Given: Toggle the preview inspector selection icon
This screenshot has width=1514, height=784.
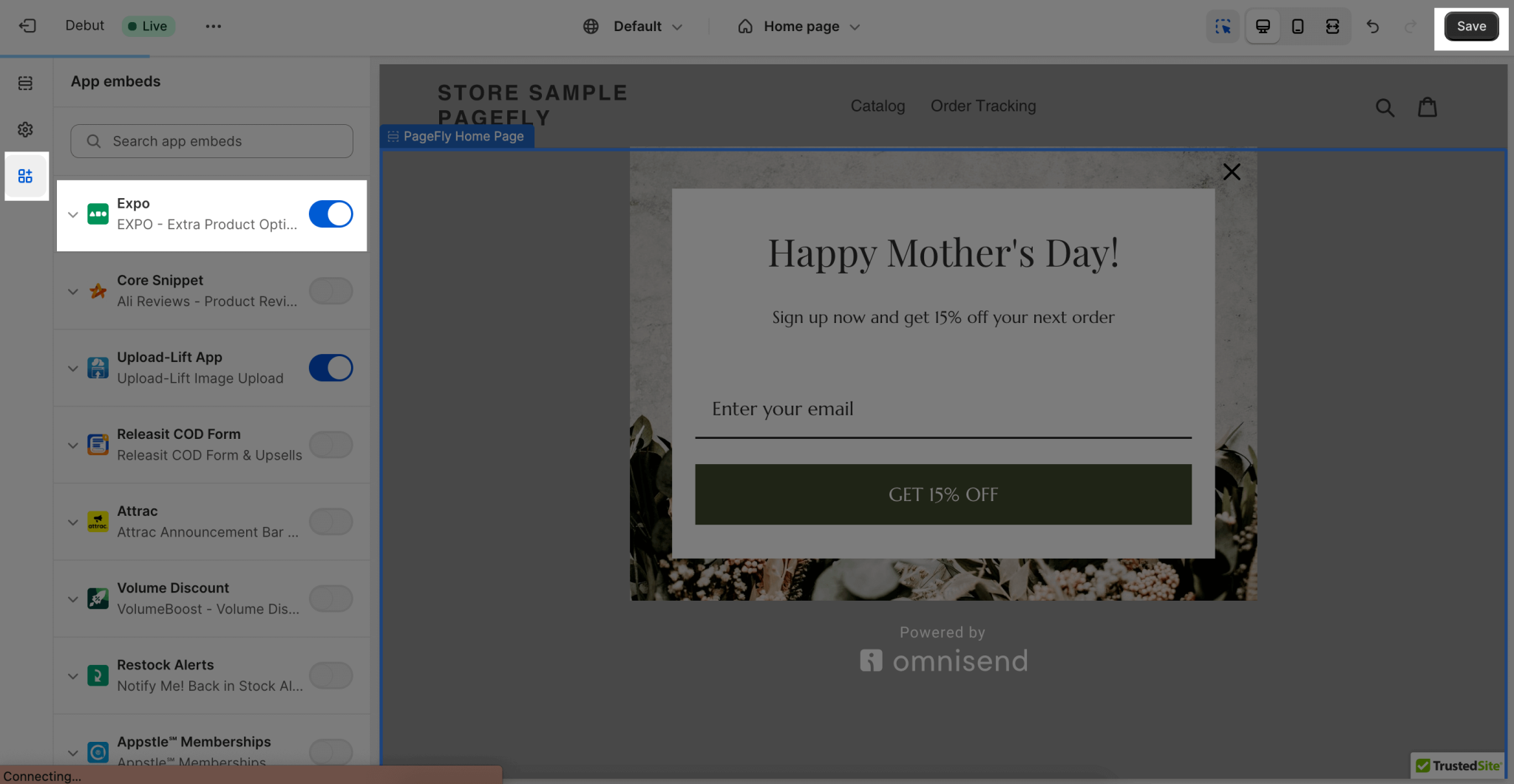Looking at the screenshot, I should tap(1223, 27).
